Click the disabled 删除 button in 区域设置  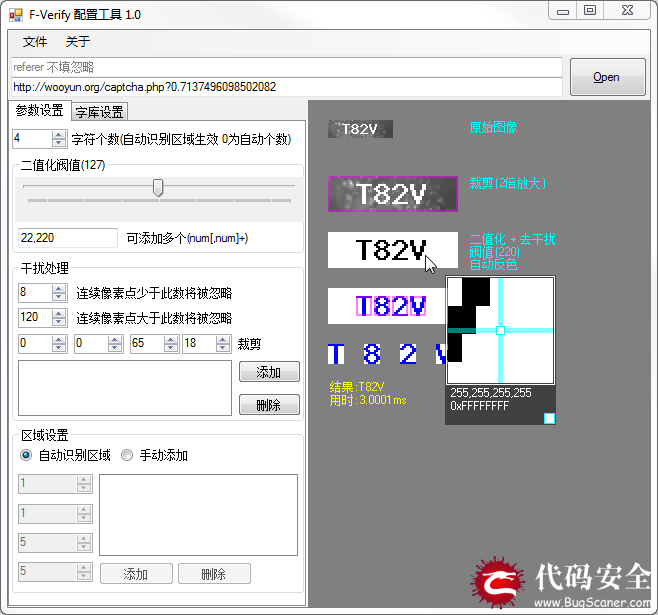pos(214,573)
